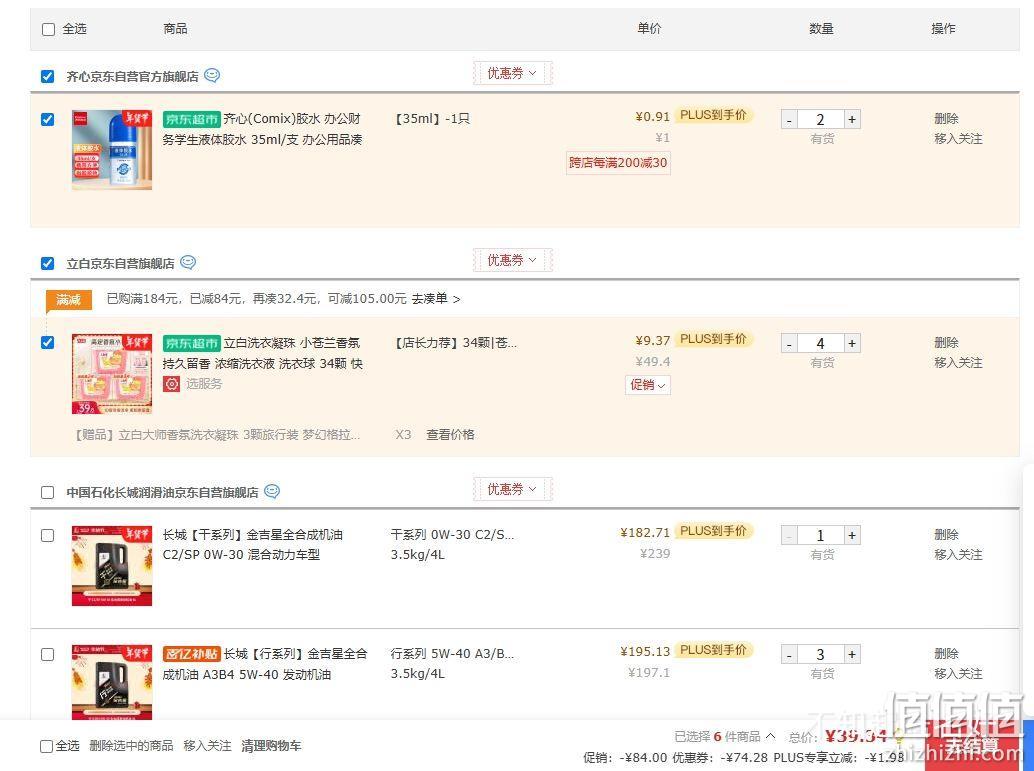
Task: Click the 京东超市 badge on the 齐心胶水 item
Action: click(x=191, y=119)
